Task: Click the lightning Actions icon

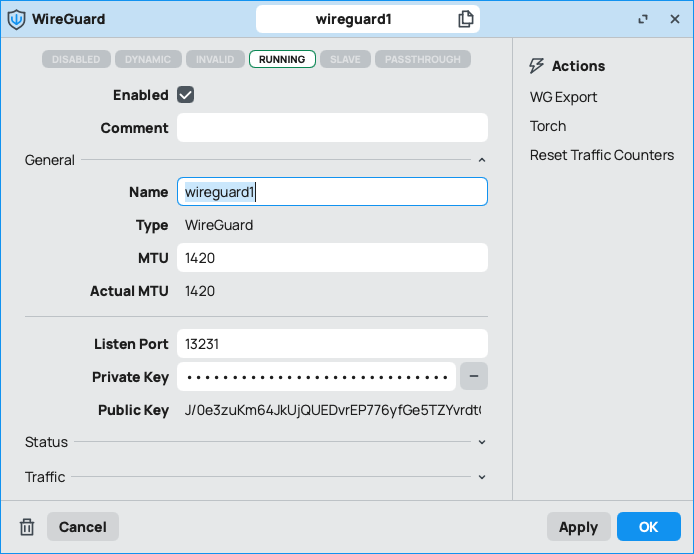Action: coord(537,66)
